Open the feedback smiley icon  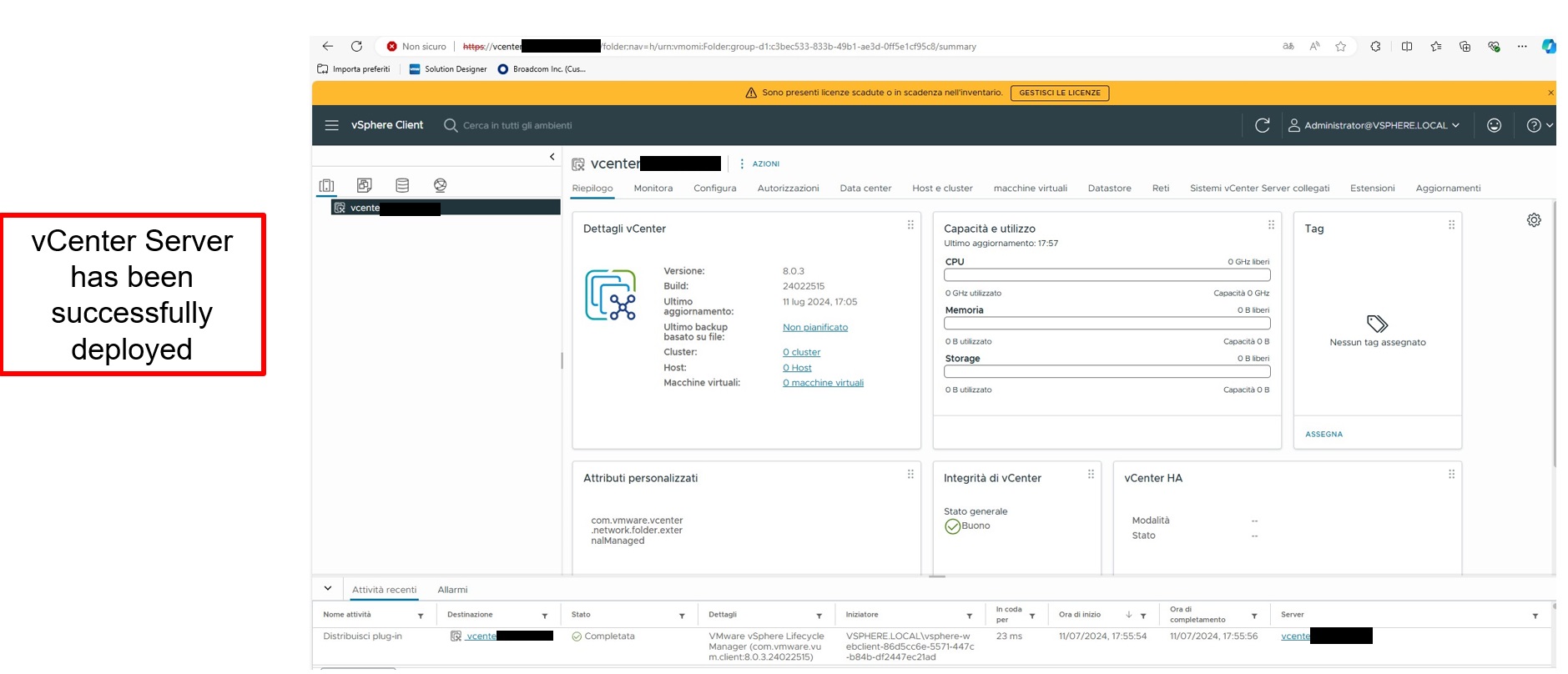pyautogui.click(x=1494, y=125)
